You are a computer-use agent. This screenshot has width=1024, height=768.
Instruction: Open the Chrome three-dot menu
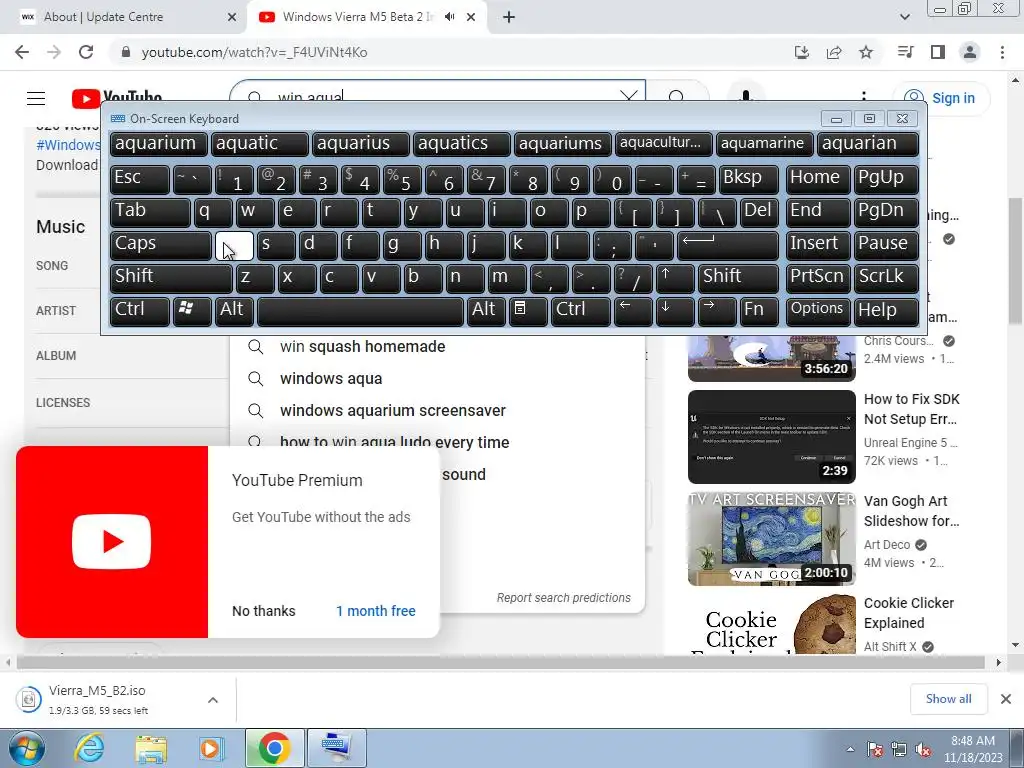(1002, 52)
